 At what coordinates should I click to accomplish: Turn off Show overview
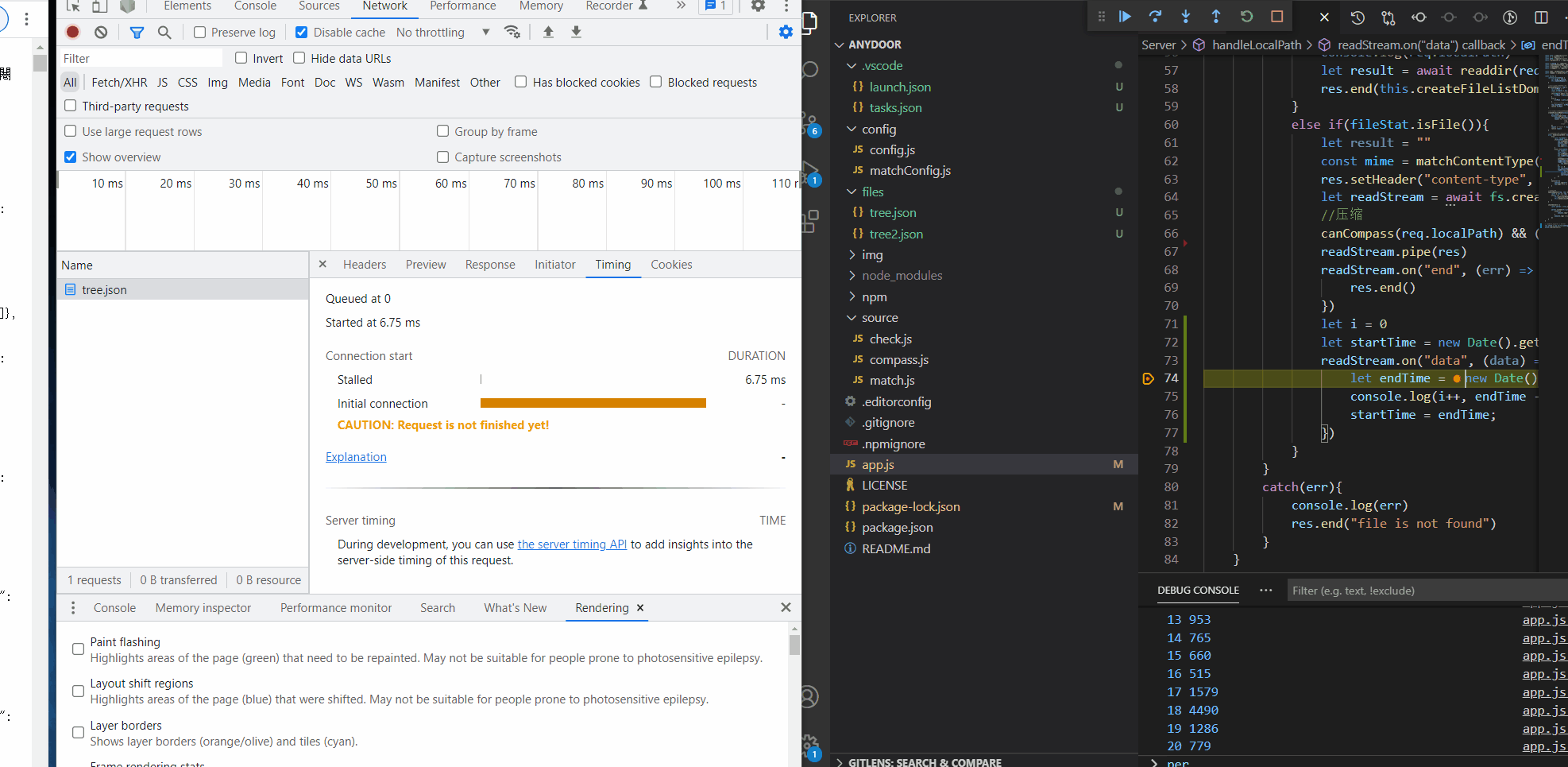71,157
